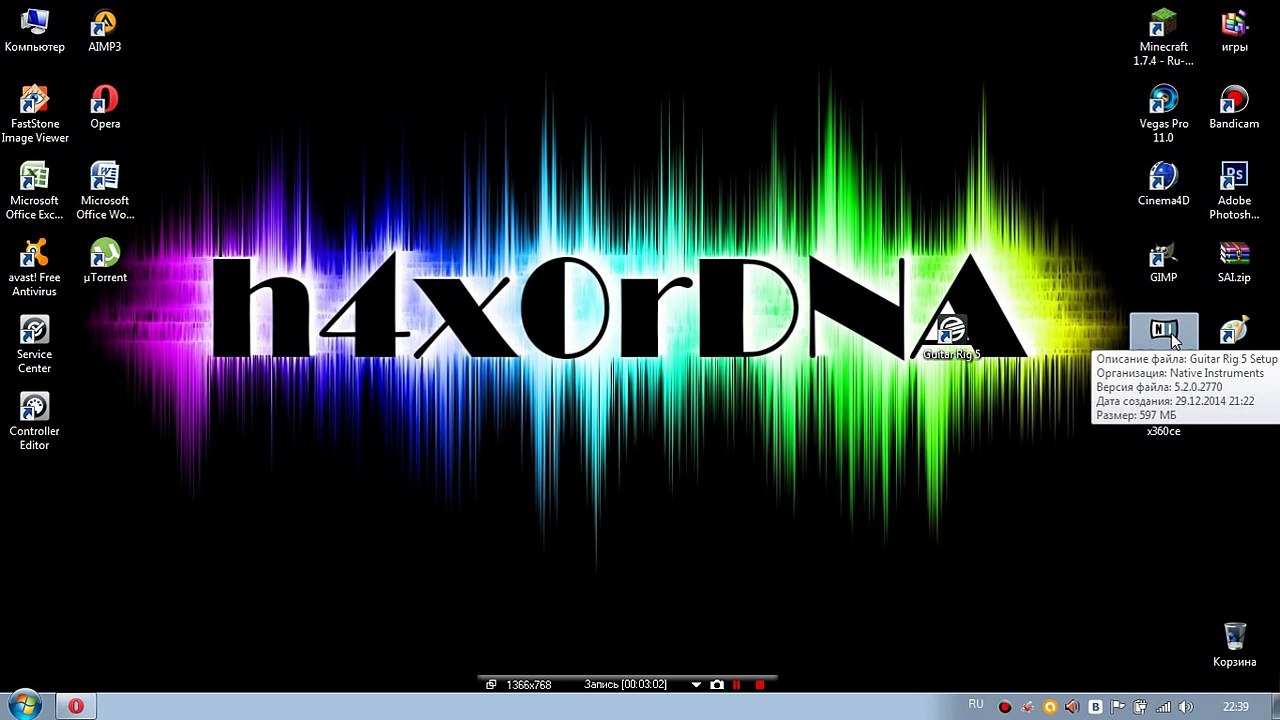Select the Controller Editor shortcut
The height and width of the screenshot is (720, 1280).
[34, 423]
